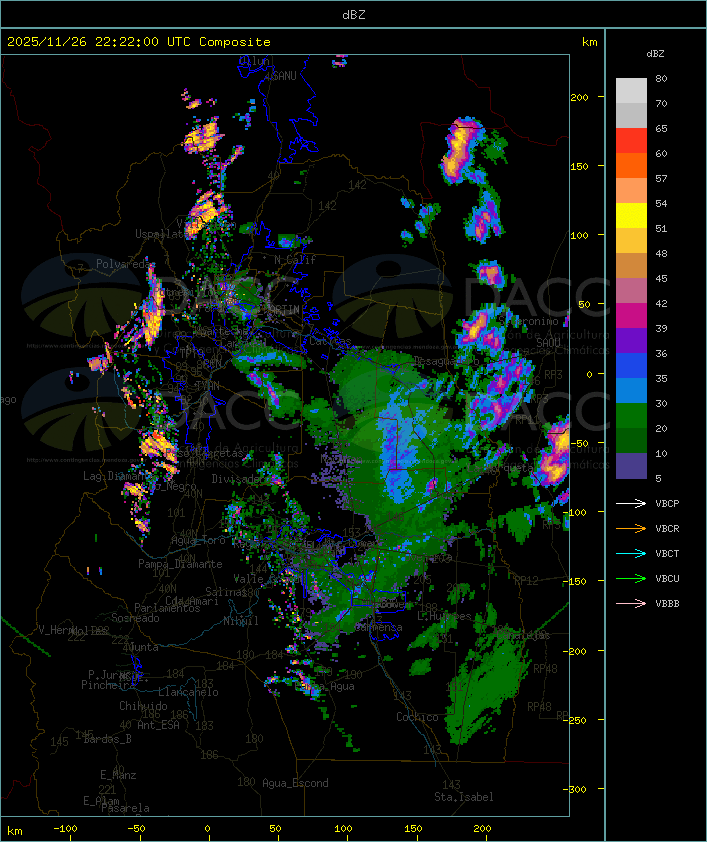The height and width of the screenshot is (842, 707).
Task: Click the Llancanelo place label
Action: pyautogui.click(x=188, y=692)
